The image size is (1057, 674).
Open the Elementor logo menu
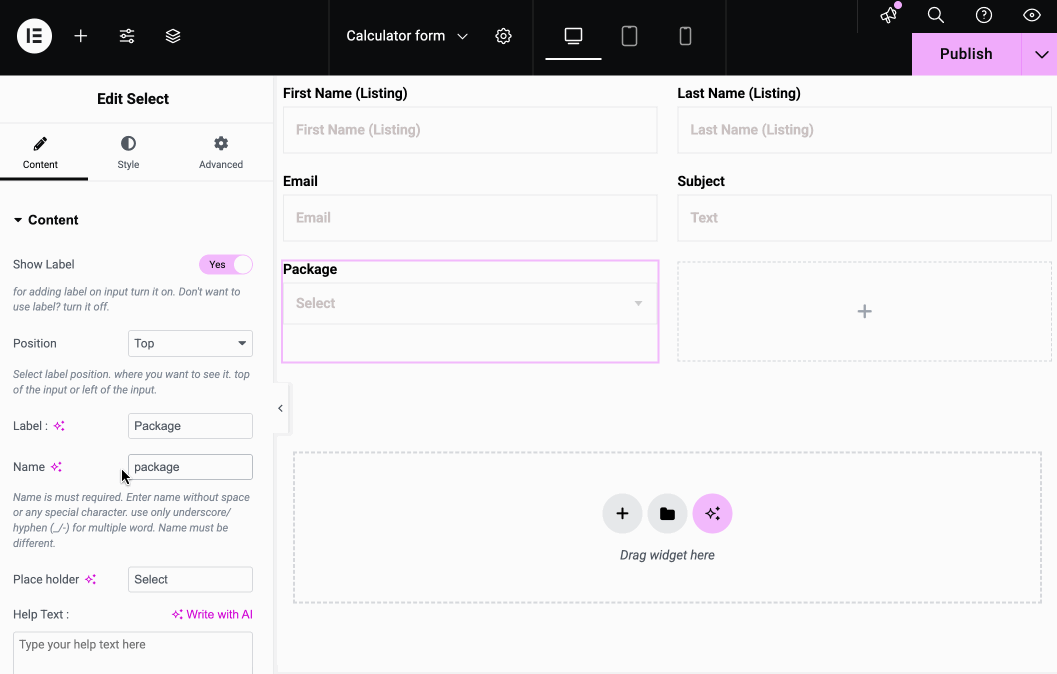[x=33, y=35]
